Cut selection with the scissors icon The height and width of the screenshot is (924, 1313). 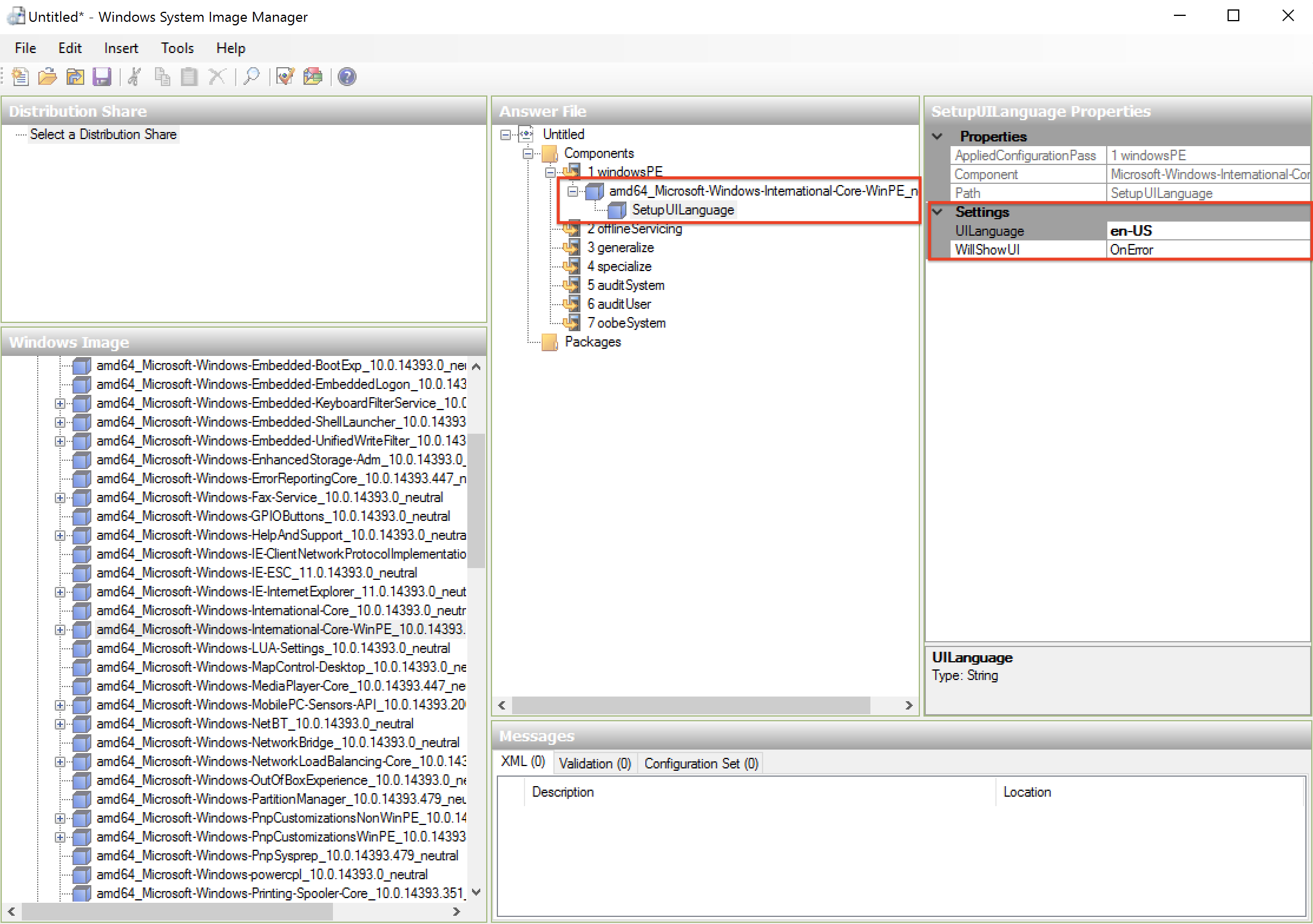point(134,77)
